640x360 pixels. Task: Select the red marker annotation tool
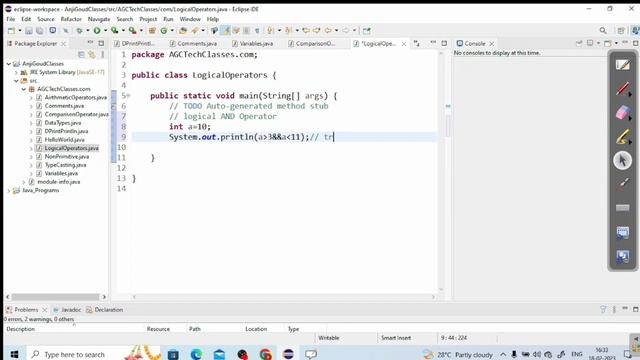click(x=622, y=89)
